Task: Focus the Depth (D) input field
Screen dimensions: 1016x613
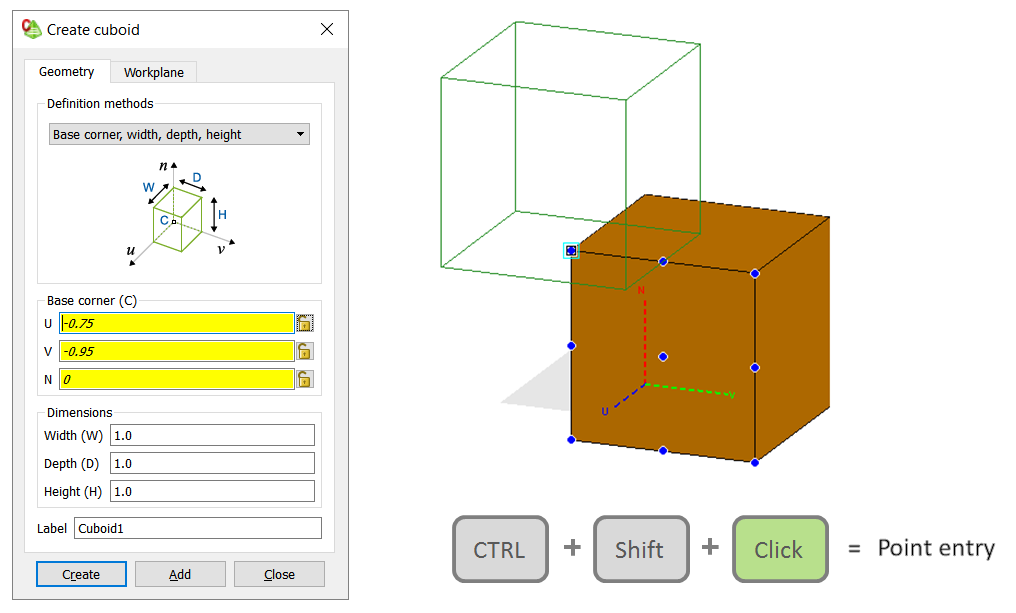Action: tap(212, 463)
